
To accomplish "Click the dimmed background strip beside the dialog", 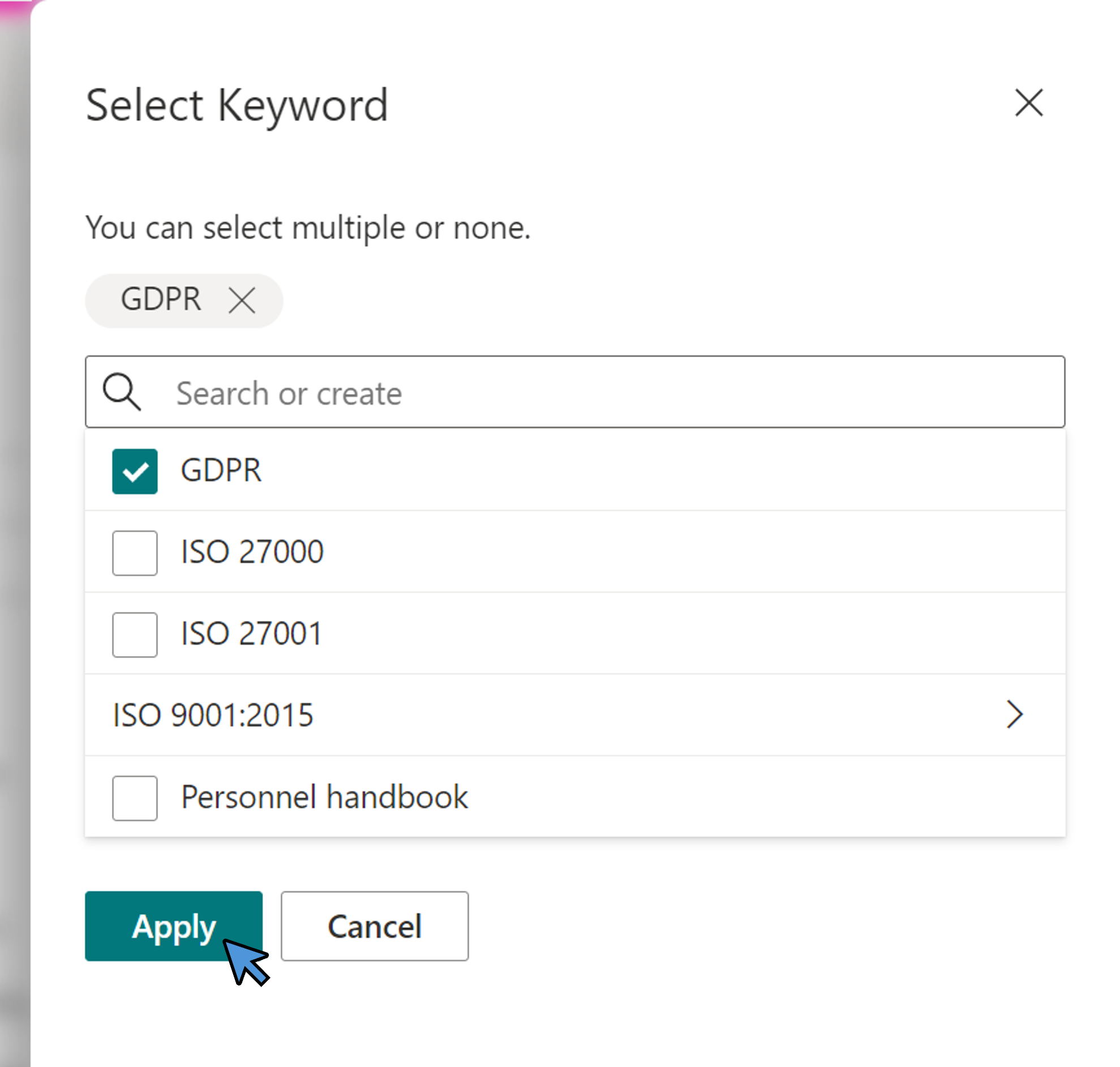I will tap(14, 512).
